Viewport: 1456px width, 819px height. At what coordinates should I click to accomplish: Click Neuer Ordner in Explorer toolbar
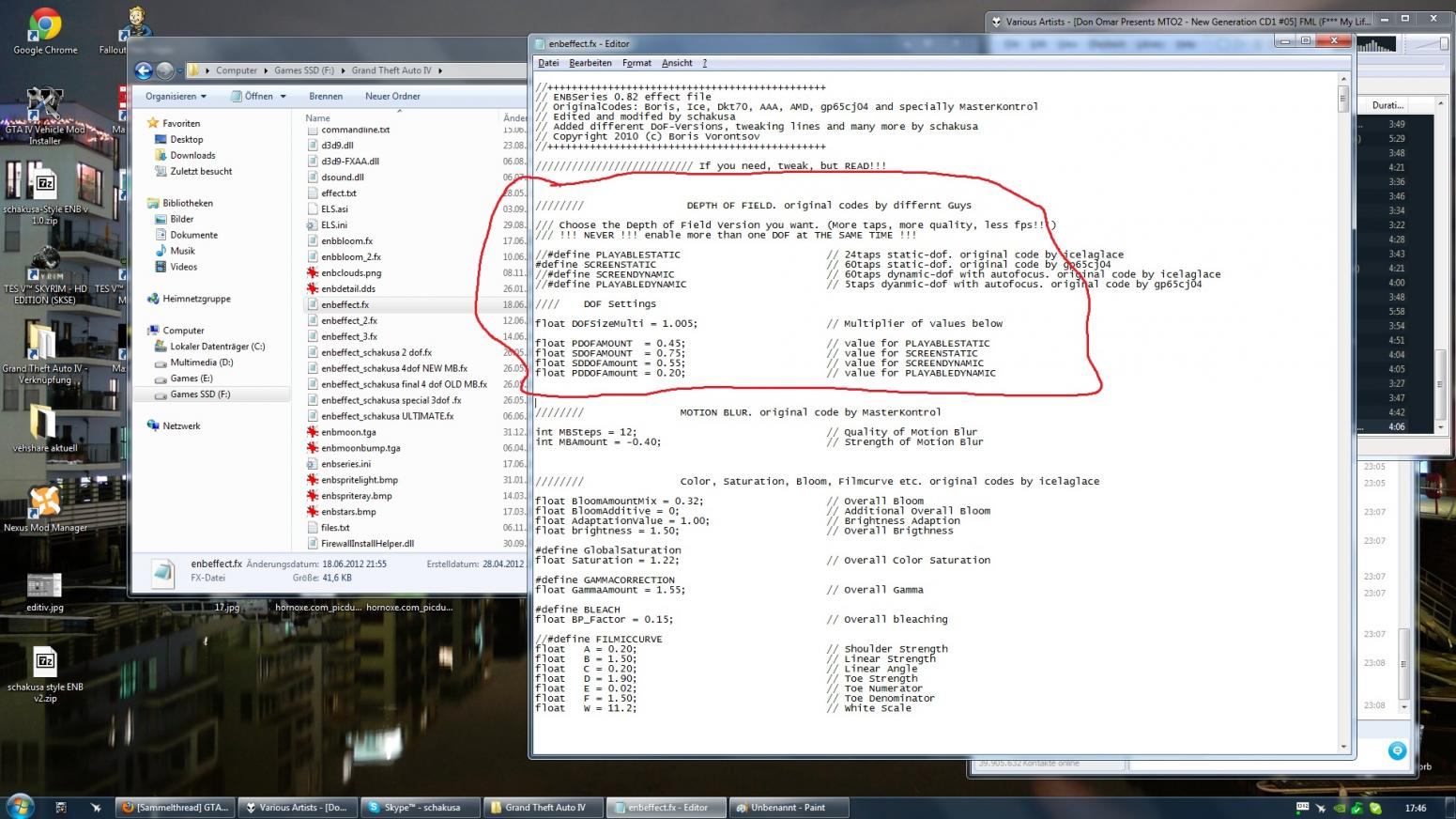[392, 96]
